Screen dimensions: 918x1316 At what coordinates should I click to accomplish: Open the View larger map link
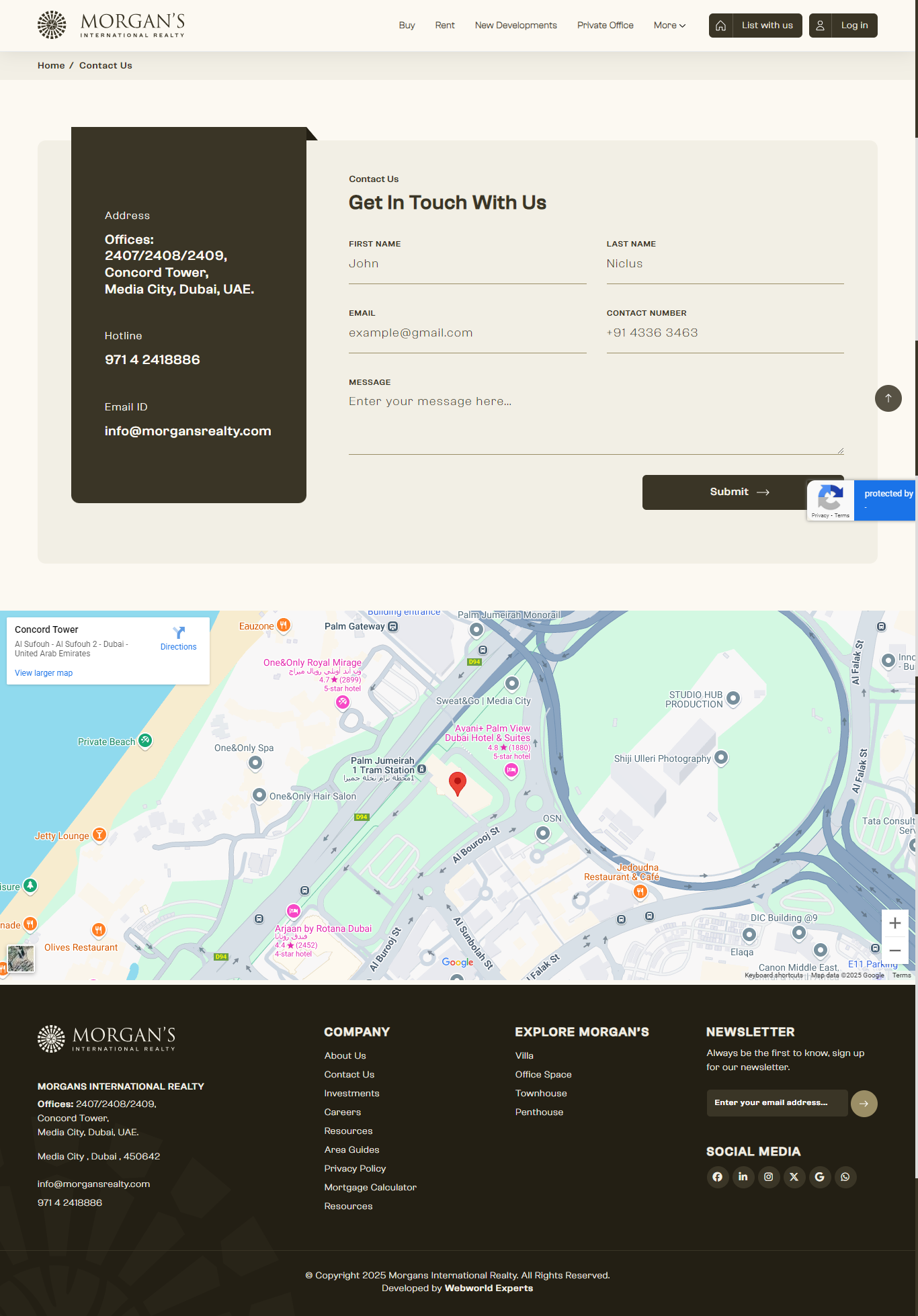pyautogui.click(x=44, y=673)
